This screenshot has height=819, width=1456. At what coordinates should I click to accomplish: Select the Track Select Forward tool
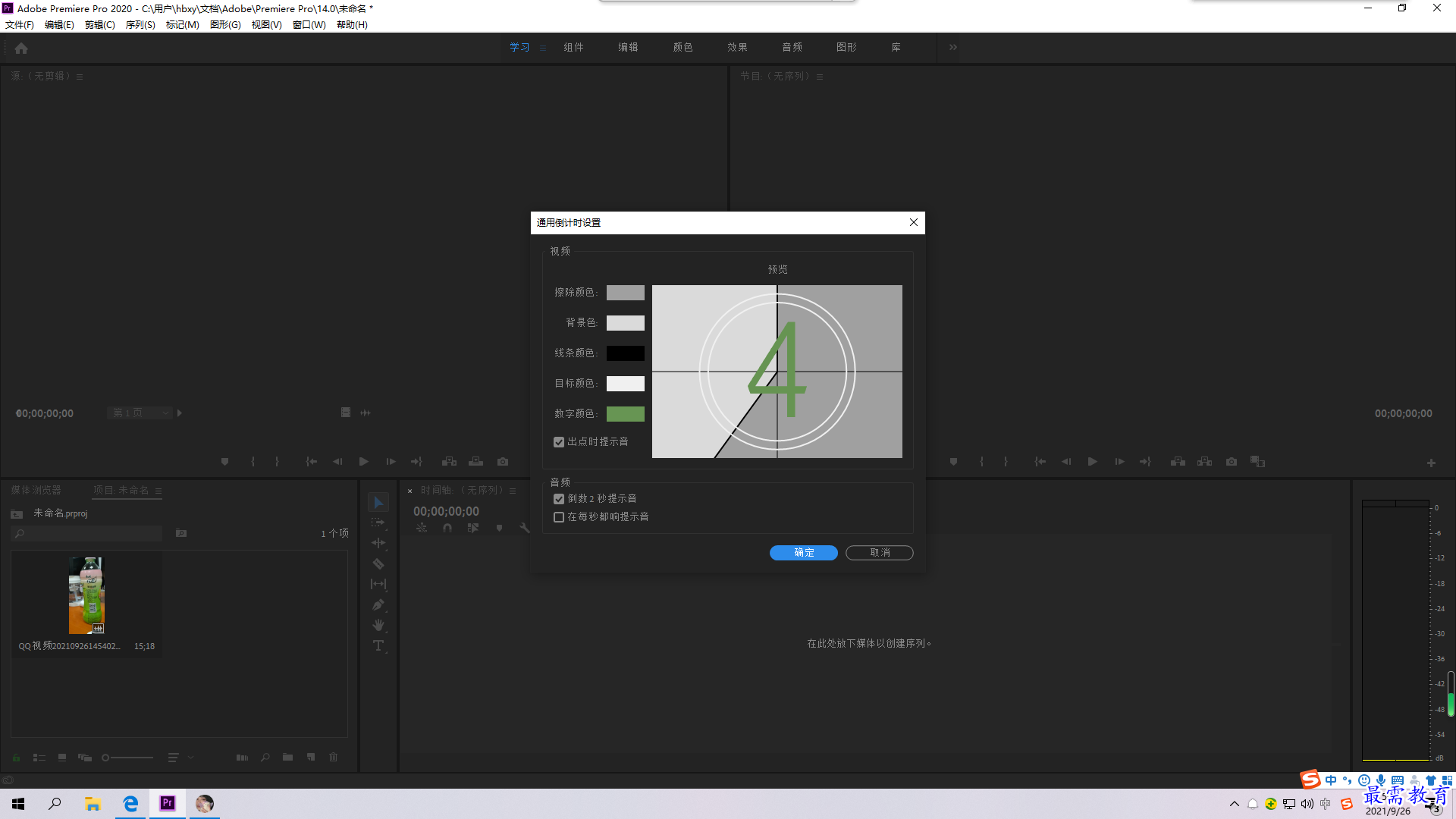pos(378,523)
